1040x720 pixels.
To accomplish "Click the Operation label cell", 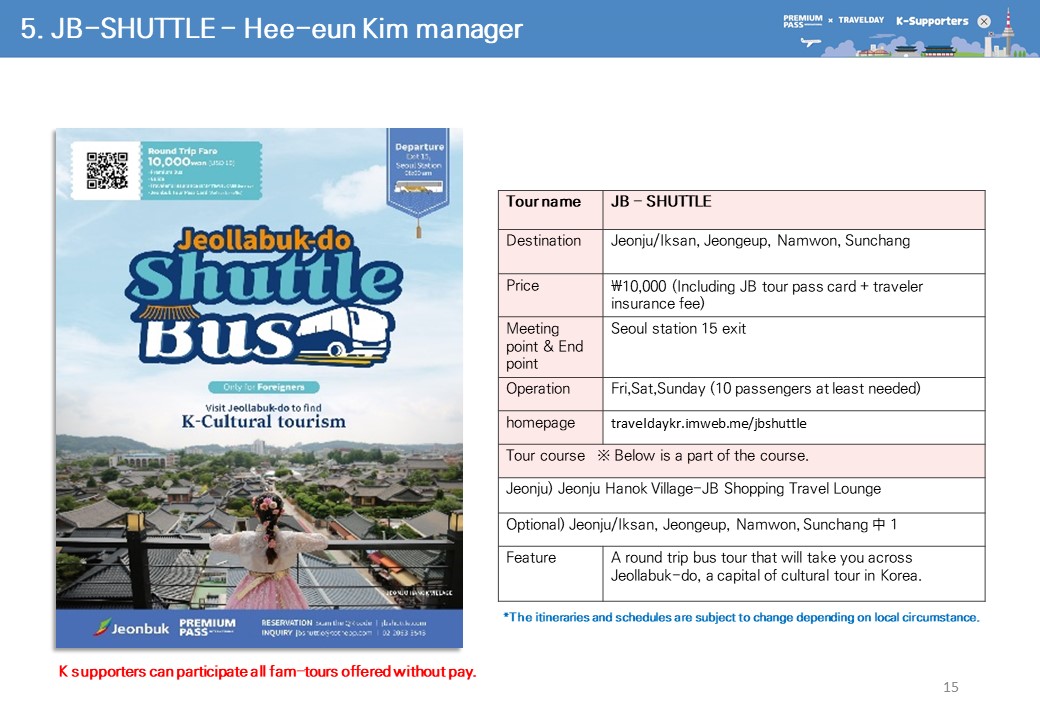I will 551,394.
